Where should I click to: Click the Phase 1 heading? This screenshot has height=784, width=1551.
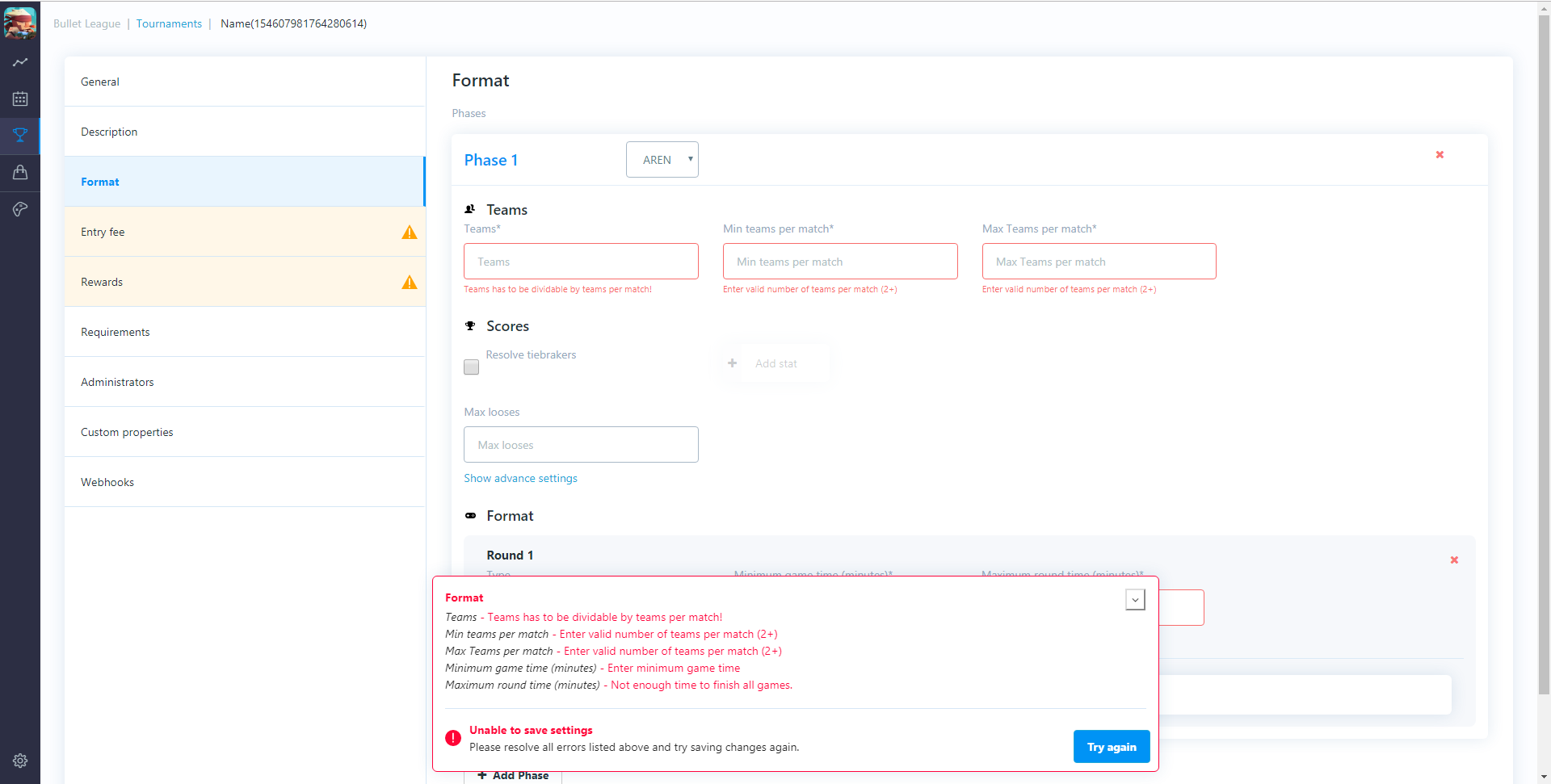click(491, 160)
